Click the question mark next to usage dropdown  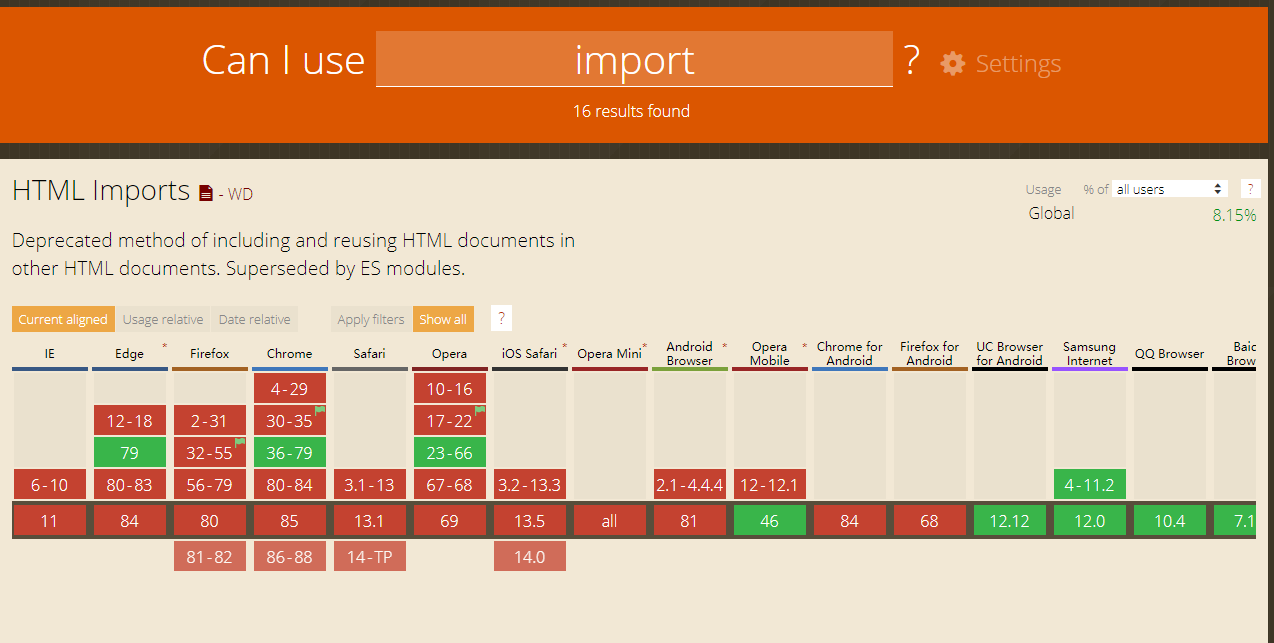coord(1250,189)
